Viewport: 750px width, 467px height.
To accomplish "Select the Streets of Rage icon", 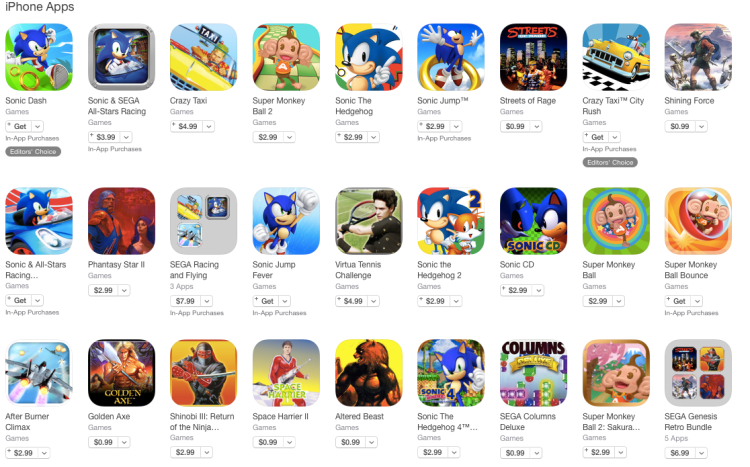I will 533,57.
